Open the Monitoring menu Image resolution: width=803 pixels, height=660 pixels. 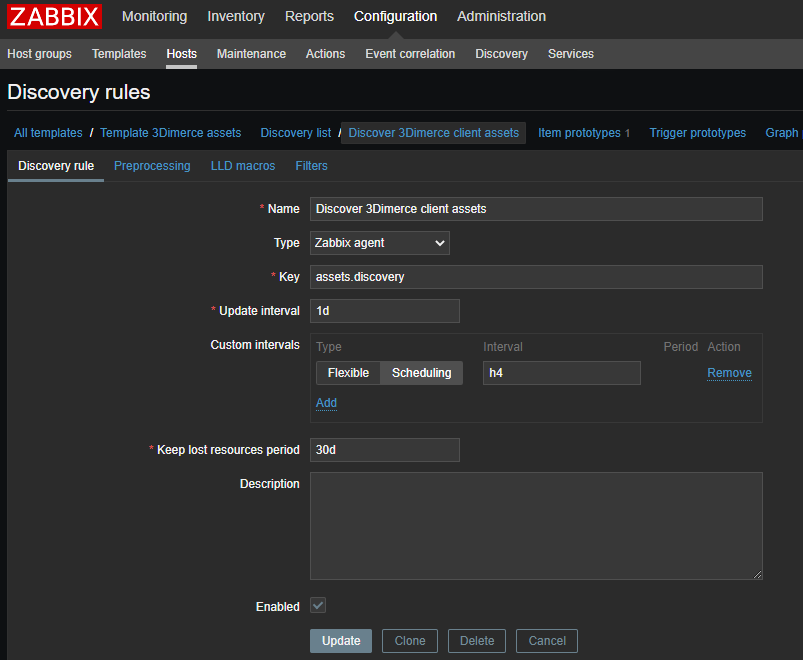(x=154, y=16)
